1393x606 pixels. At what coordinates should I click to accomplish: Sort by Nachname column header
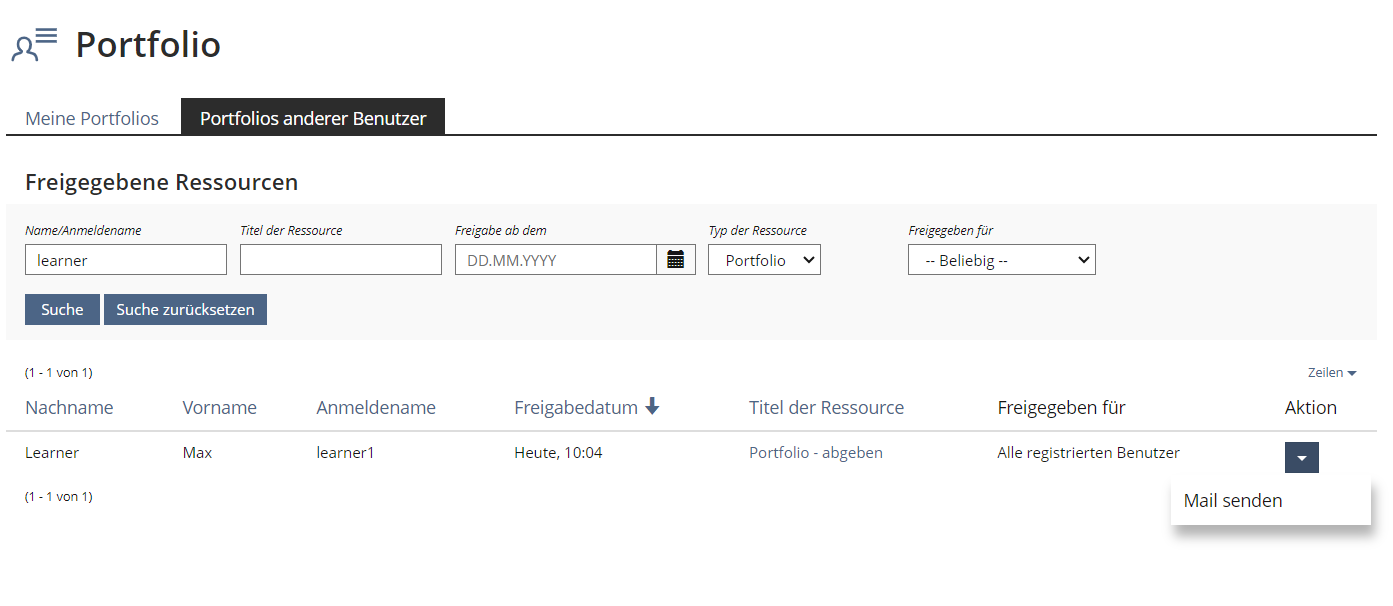69,408
